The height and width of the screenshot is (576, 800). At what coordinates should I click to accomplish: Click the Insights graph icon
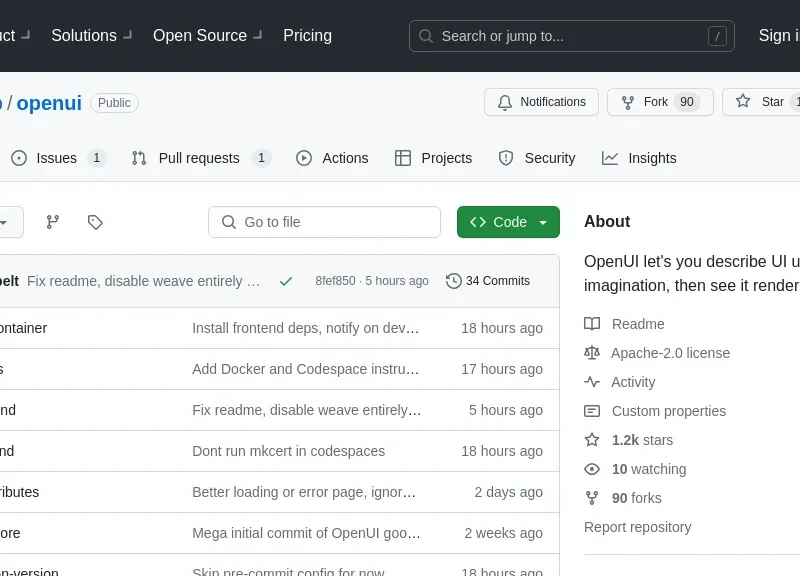(x=610, y=158)
